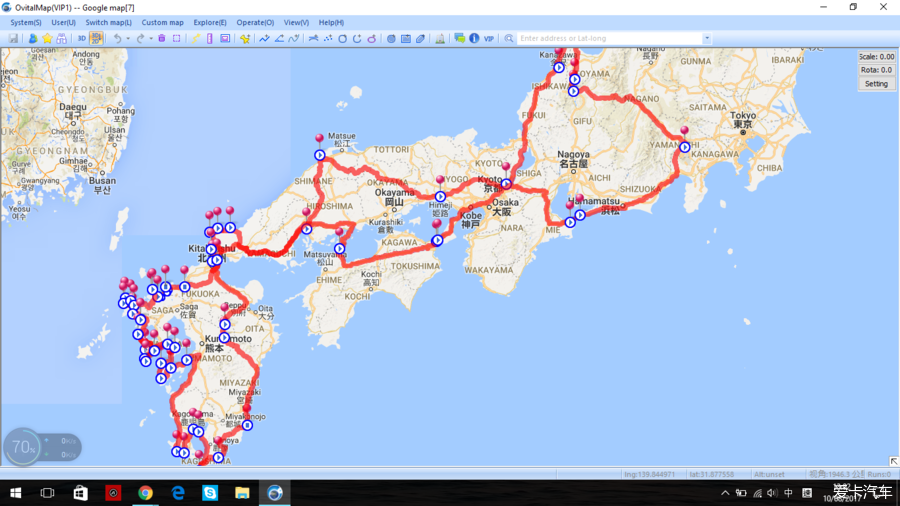
Task: Open favorites via the yellow star icon
Action: coord(47,38)
